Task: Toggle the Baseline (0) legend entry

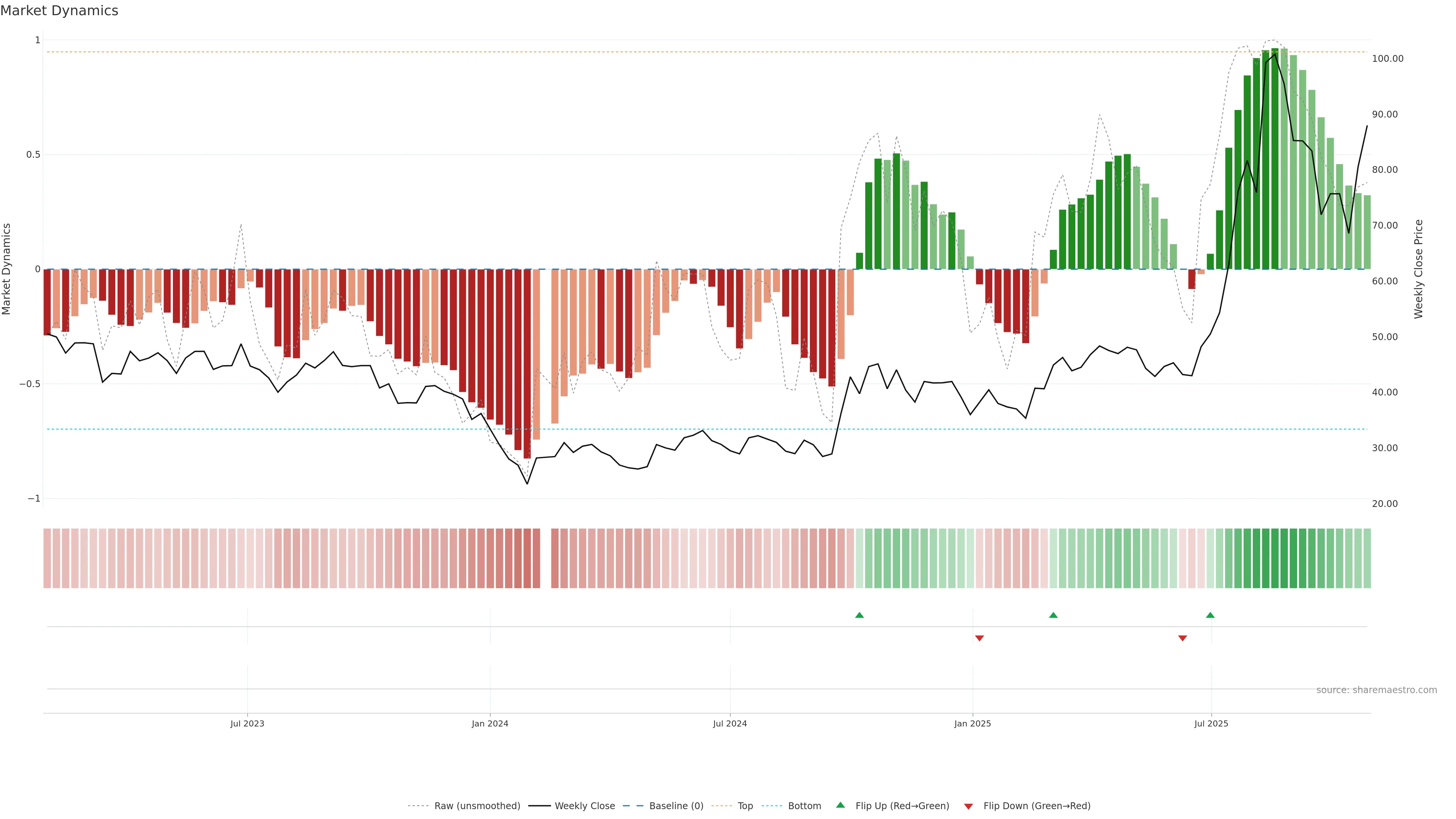Action: click(x=676, y=805)
